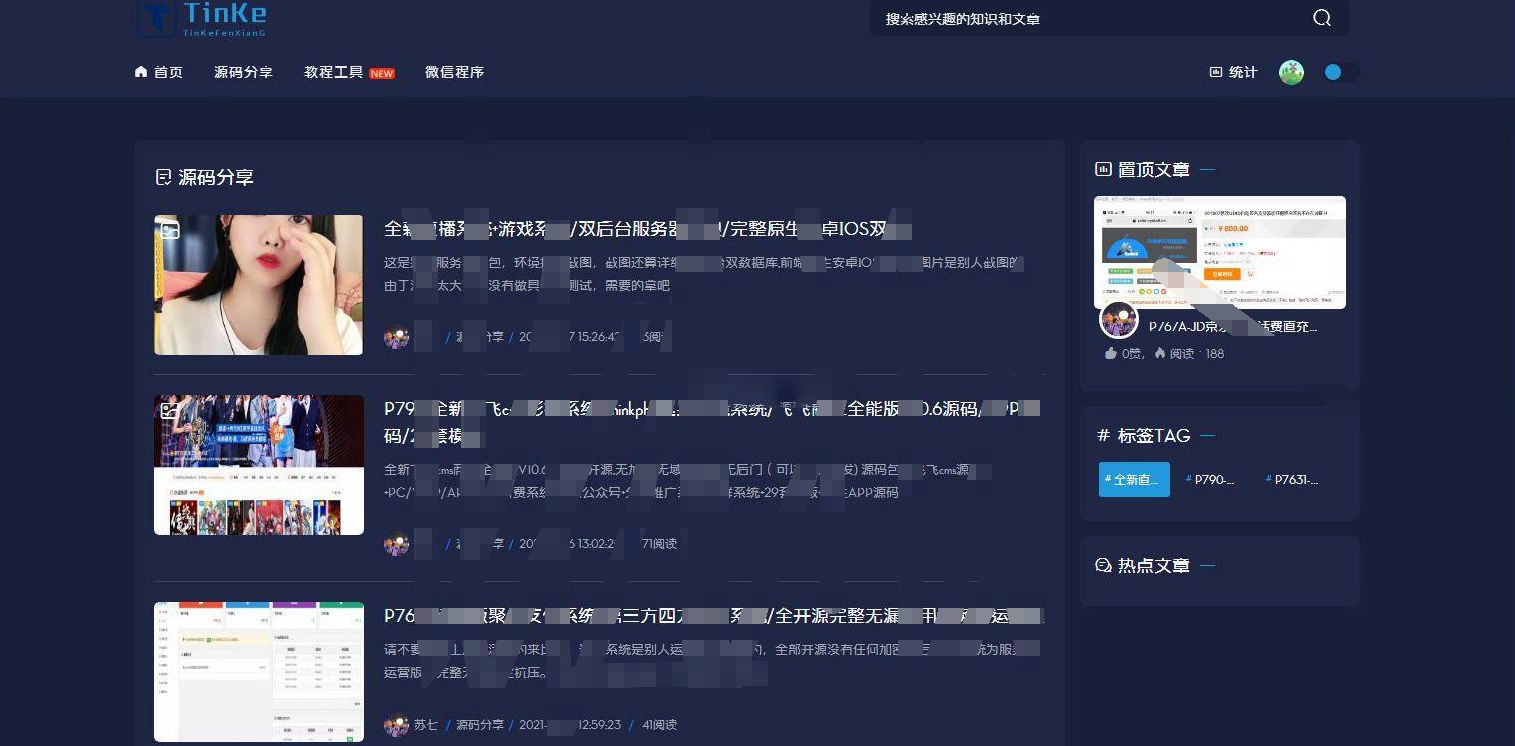Screen dimensions: 1515x746
Task: Click the 源码分享 section header icon
Action: 165,176
